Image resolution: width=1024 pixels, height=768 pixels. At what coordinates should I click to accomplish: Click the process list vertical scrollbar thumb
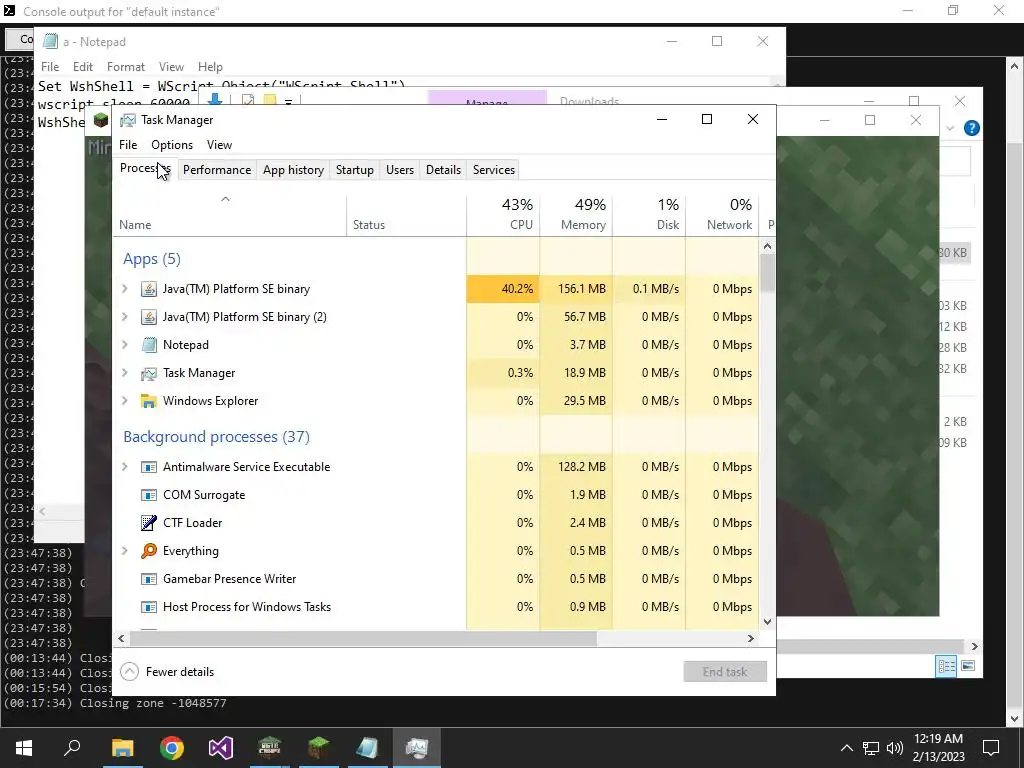pos(767,272)
